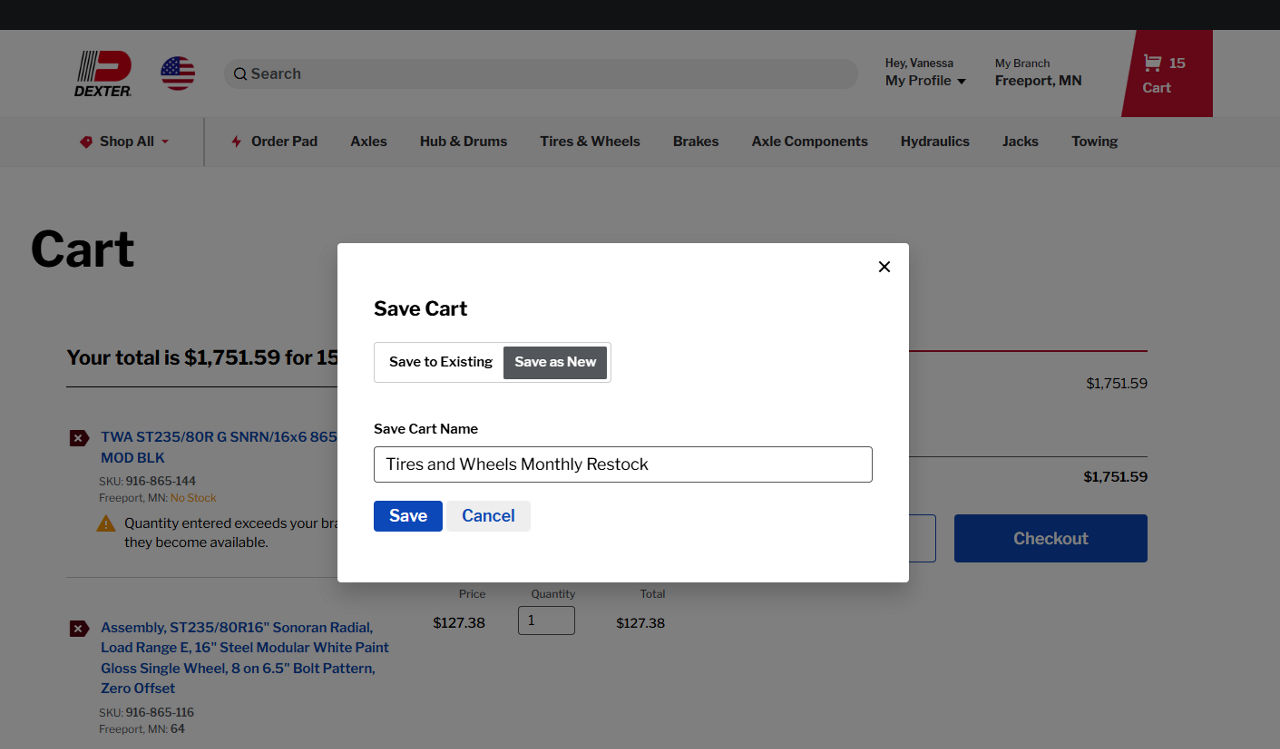1280x749 pixels.
Task: Open the Jacks category
Action: tap(1020, 142)
